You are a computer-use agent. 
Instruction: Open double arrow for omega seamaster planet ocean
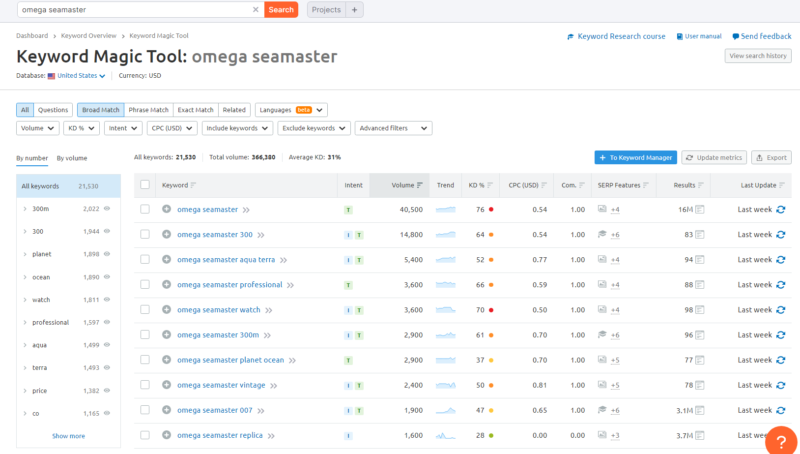pos(292,360)
